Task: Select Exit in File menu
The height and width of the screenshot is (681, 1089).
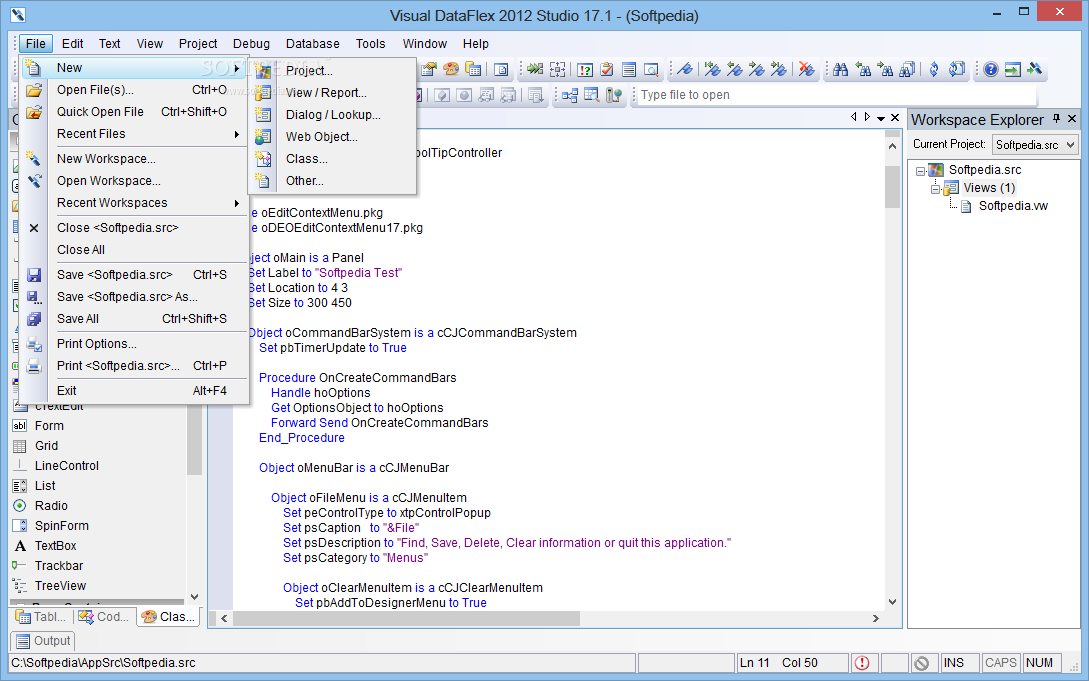Action: [x=134, y=391]
